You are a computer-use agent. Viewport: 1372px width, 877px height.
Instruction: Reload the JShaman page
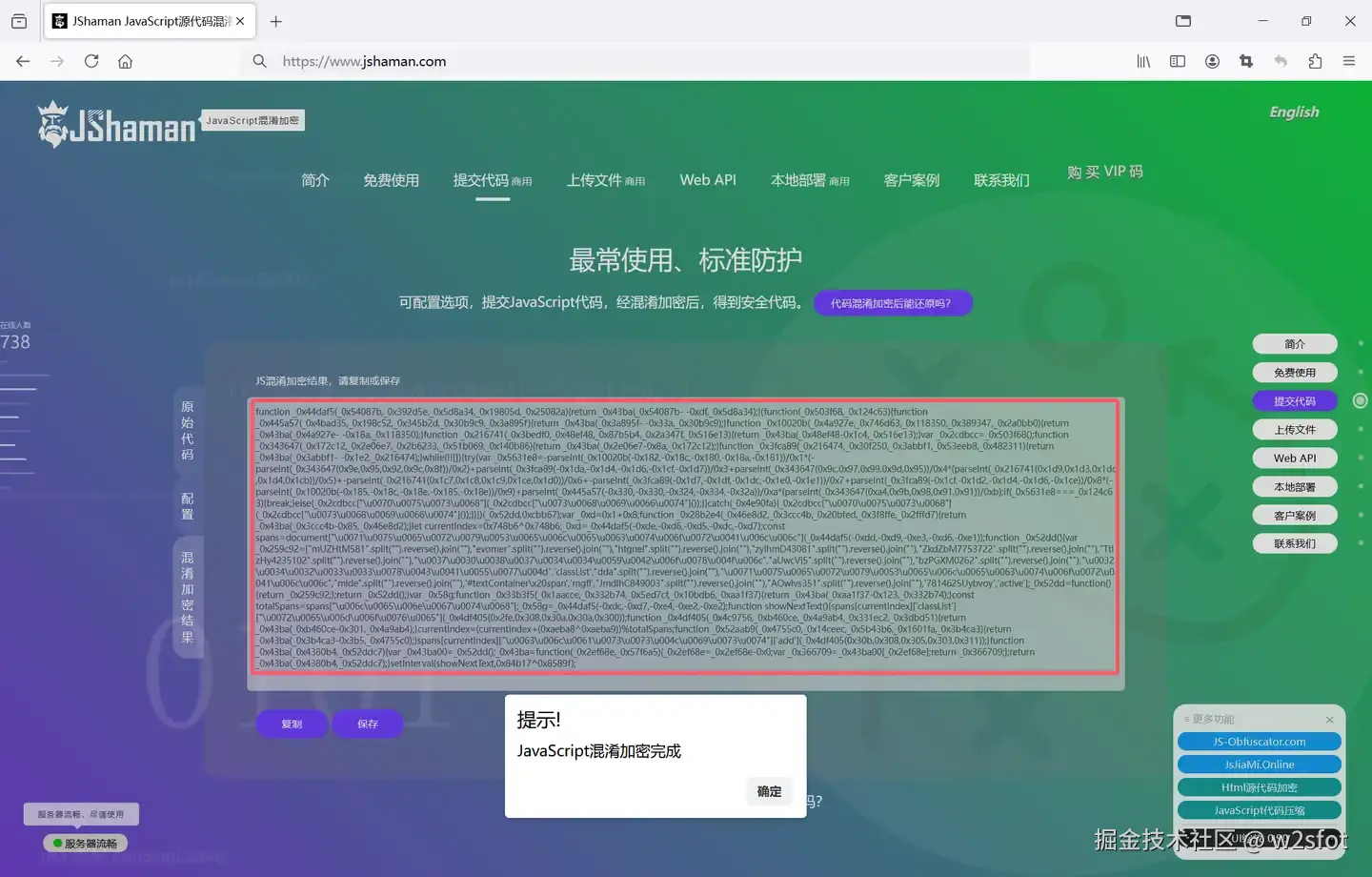point(91,61)
